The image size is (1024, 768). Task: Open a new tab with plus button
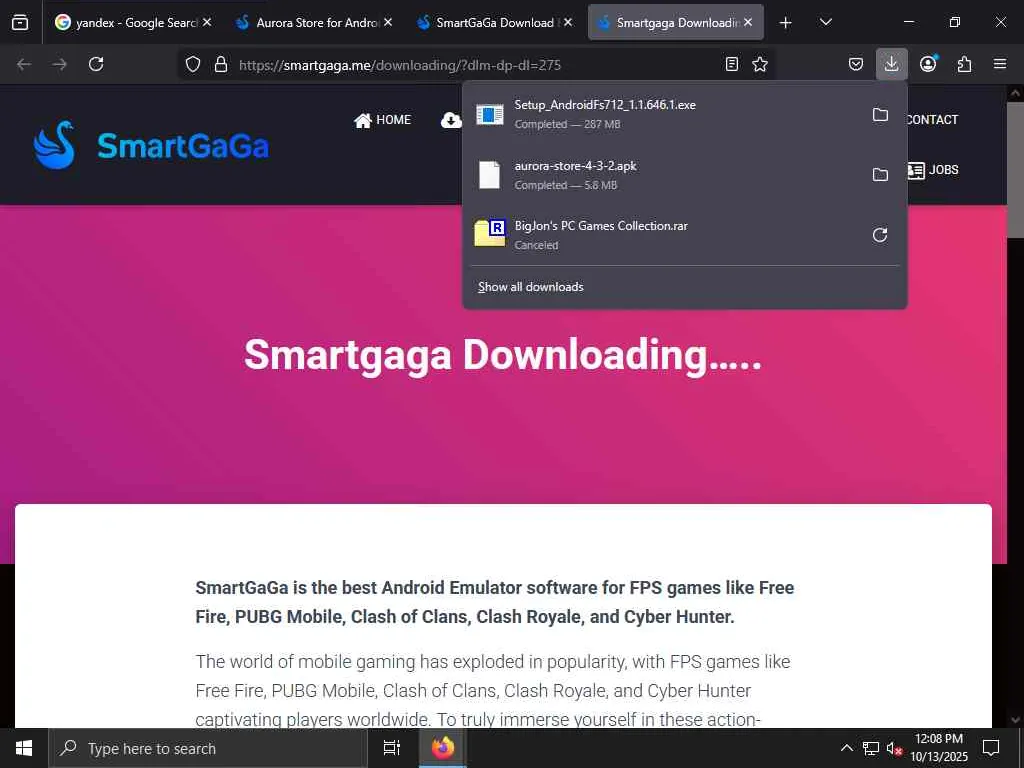(x=786, y=23)
